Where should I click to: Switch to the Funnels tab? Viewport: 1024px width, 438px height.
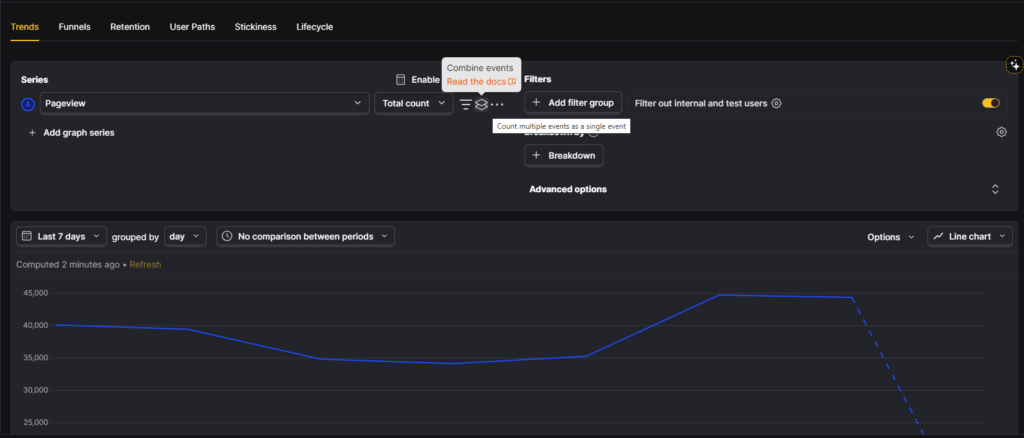tap(74, 27)
